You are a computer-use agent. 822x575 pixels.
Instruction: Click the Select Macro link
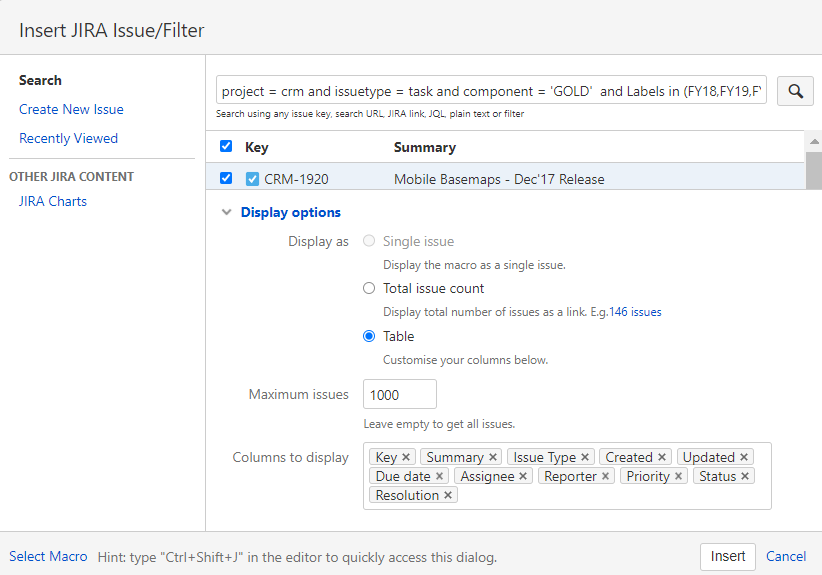[x=48, y=556]
